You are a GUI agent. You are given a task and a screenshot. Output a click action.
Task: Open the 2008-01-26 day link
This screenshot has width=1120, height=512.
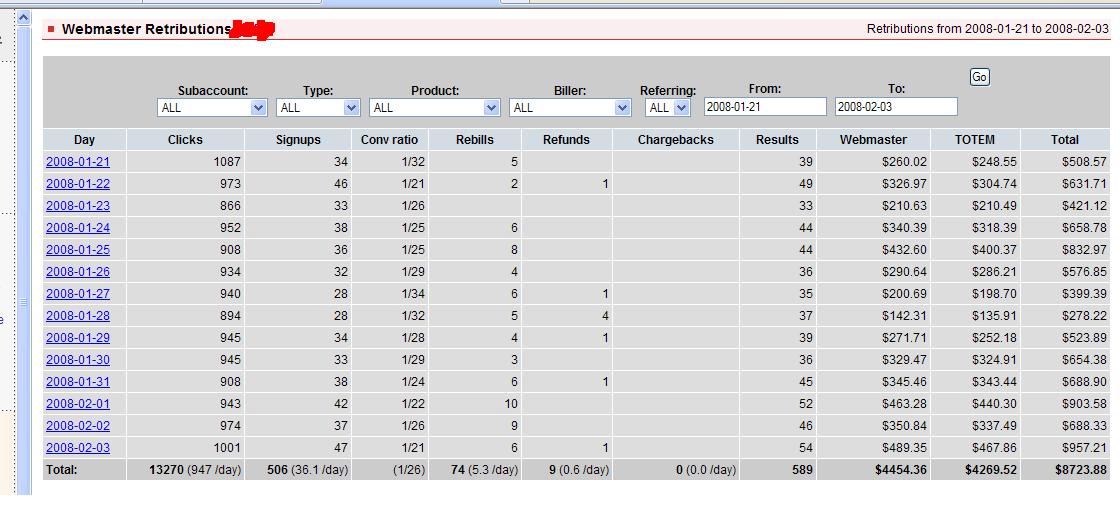[78, 272]
